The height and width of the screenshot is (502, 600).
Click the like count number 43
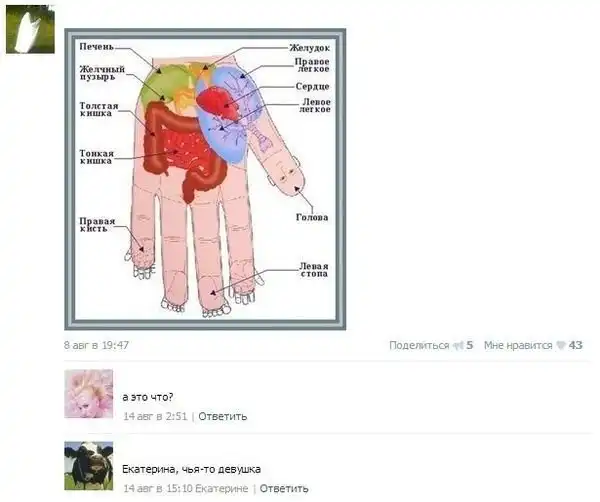(x=576, y=346)
